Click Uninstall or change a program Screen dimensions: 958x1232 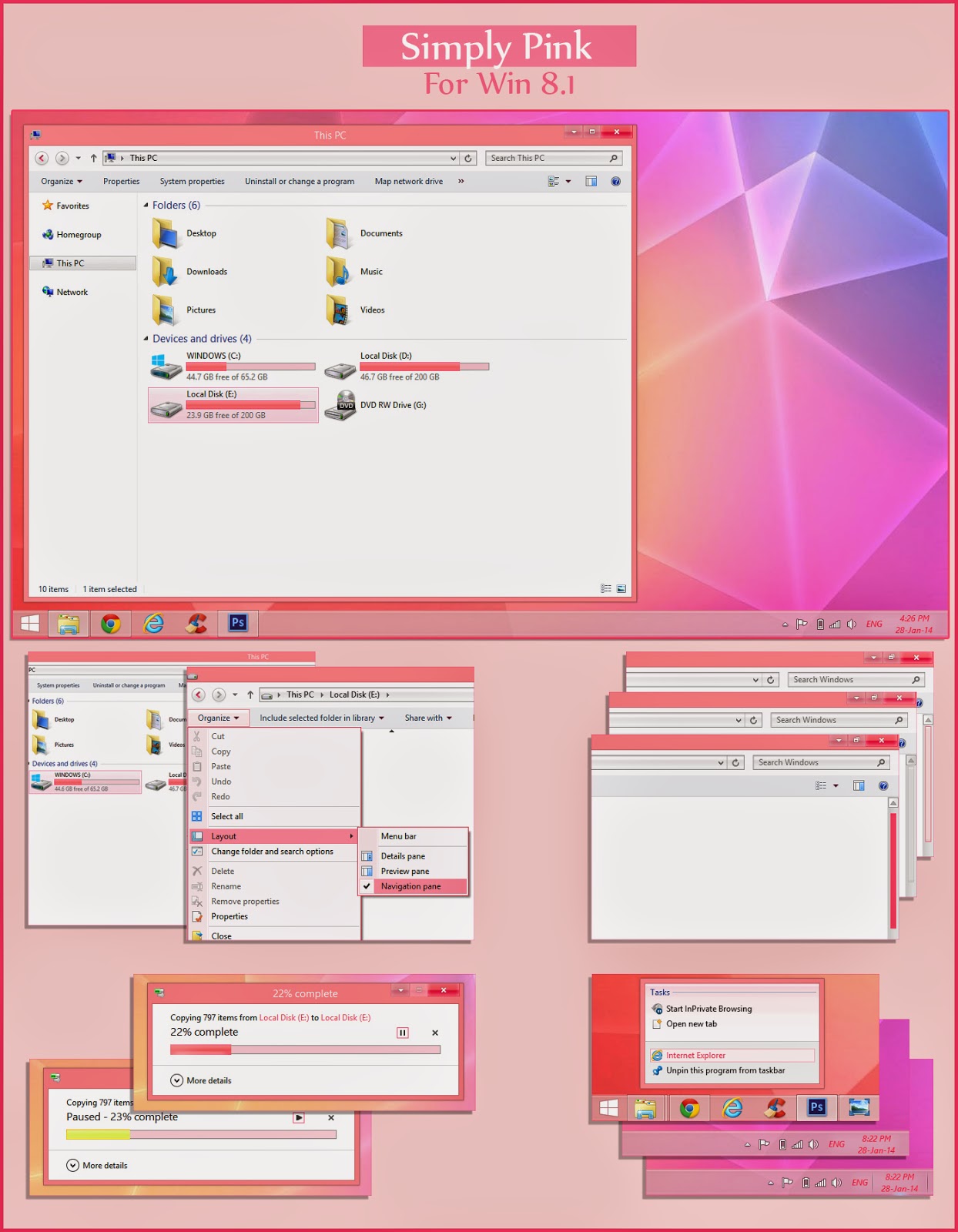pyautogui.click(x=300, y=182)
